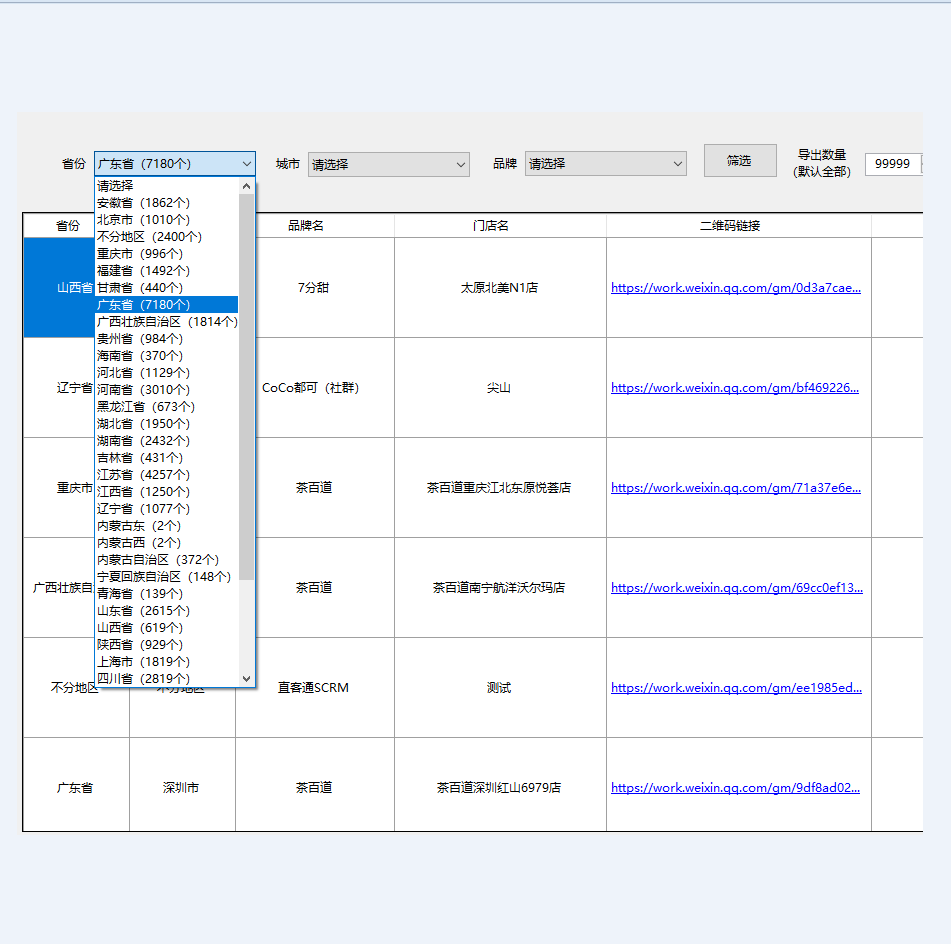Click the 门店名 column header
Viewport: 951px width, 950px height.
point(490,226)
